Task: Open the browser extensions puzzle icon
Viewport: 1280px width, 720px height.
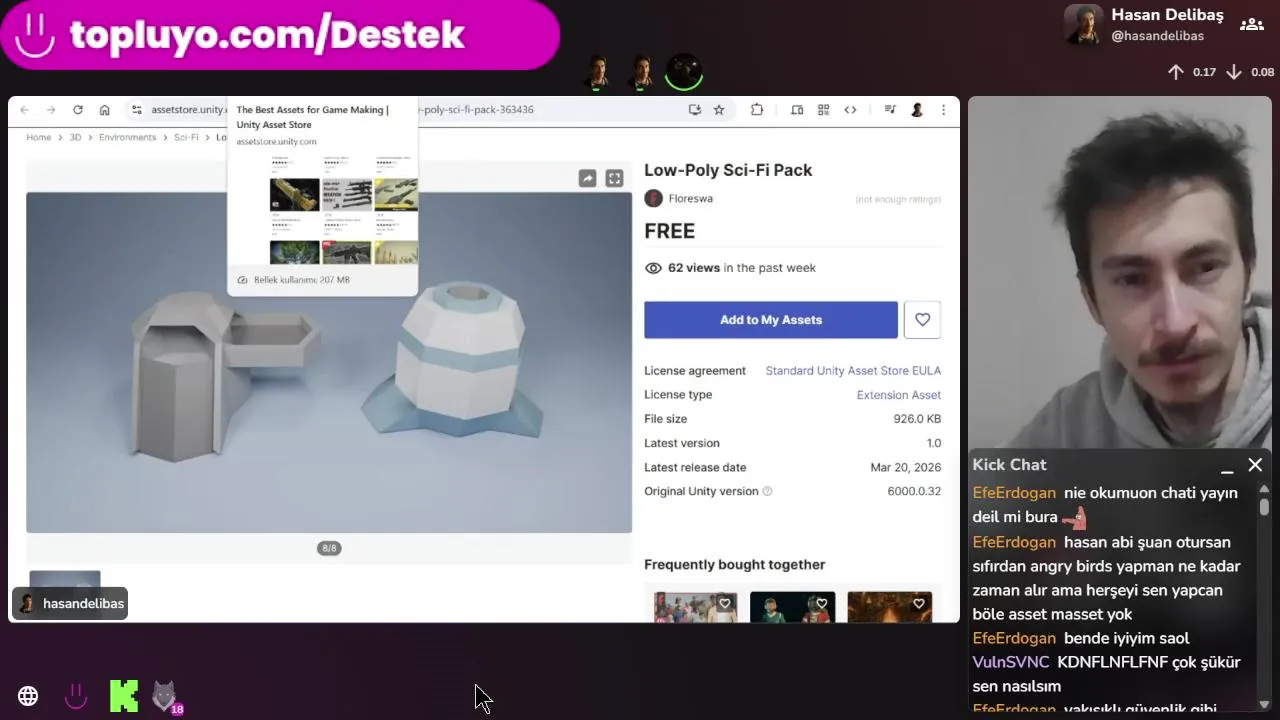Action: (x=757, y=110)
